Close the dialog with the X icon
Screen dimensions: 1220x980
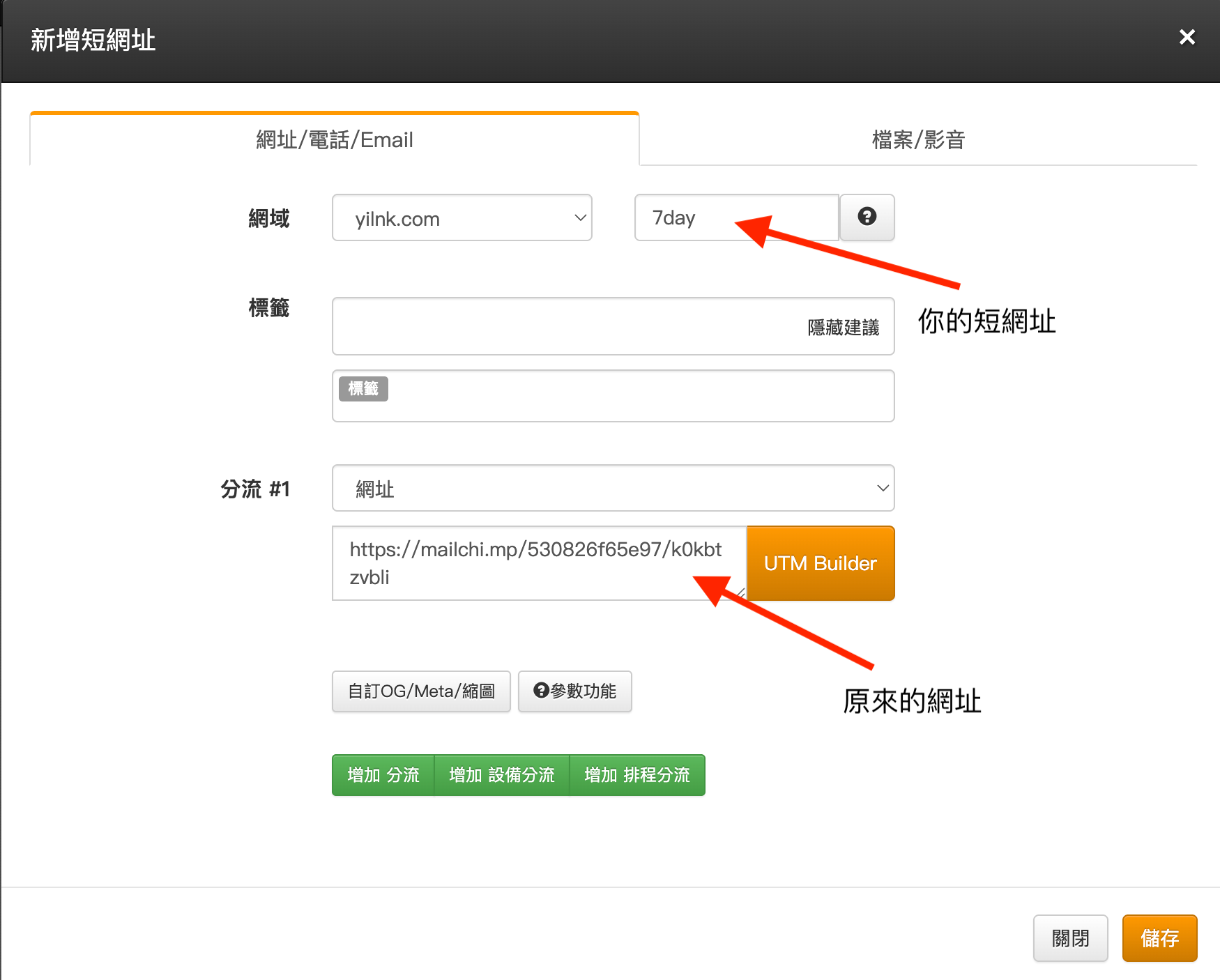1187,38
